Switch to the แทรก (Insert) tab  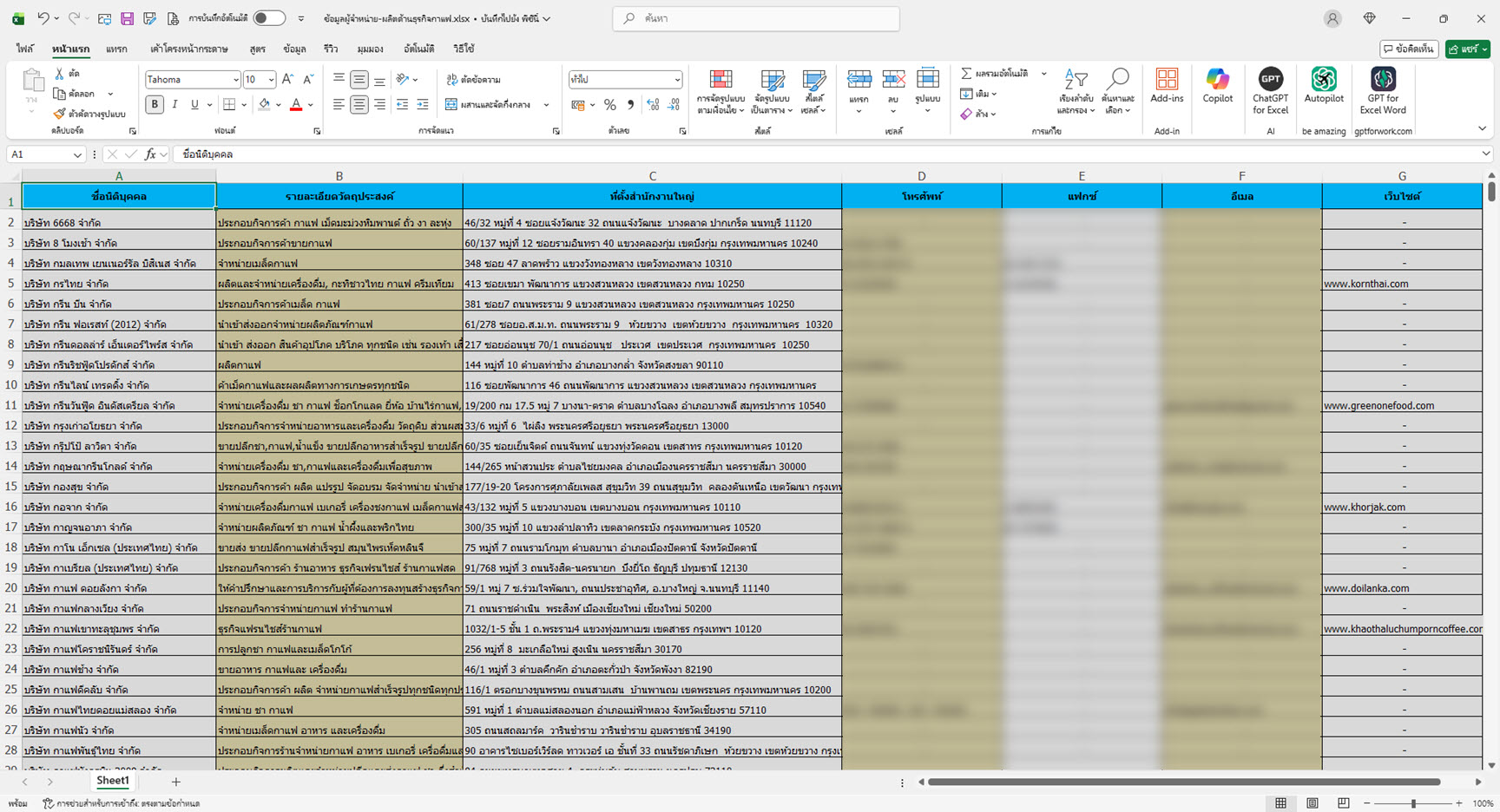116,49
